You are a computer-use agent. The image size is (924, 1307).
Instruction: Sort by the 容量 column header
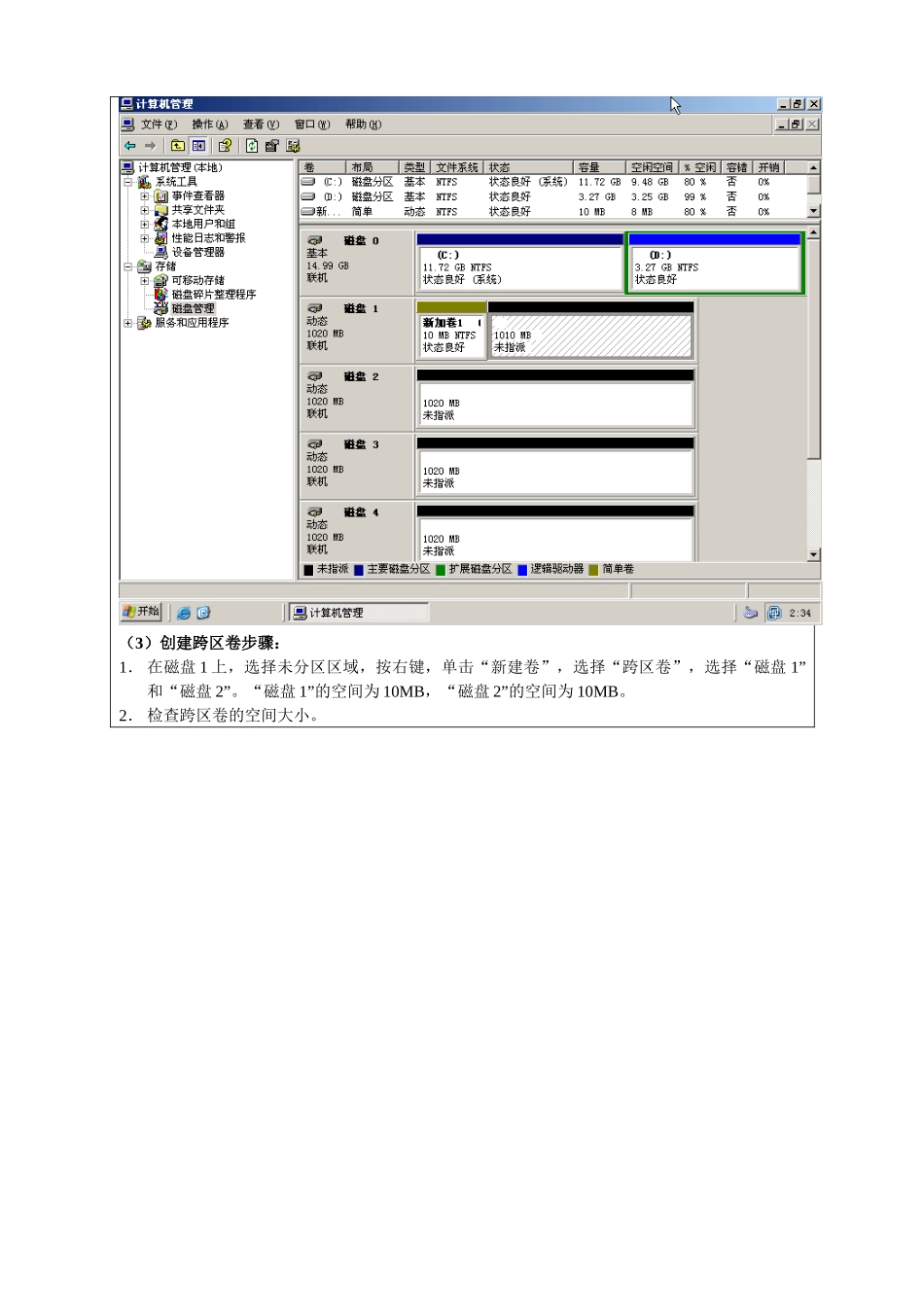[x=598, y=167]
